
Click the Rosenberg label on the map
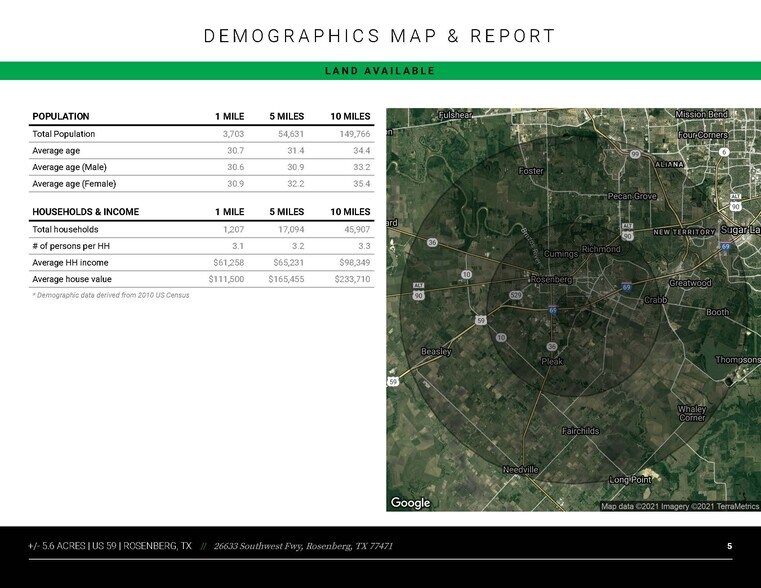(551, 279)
